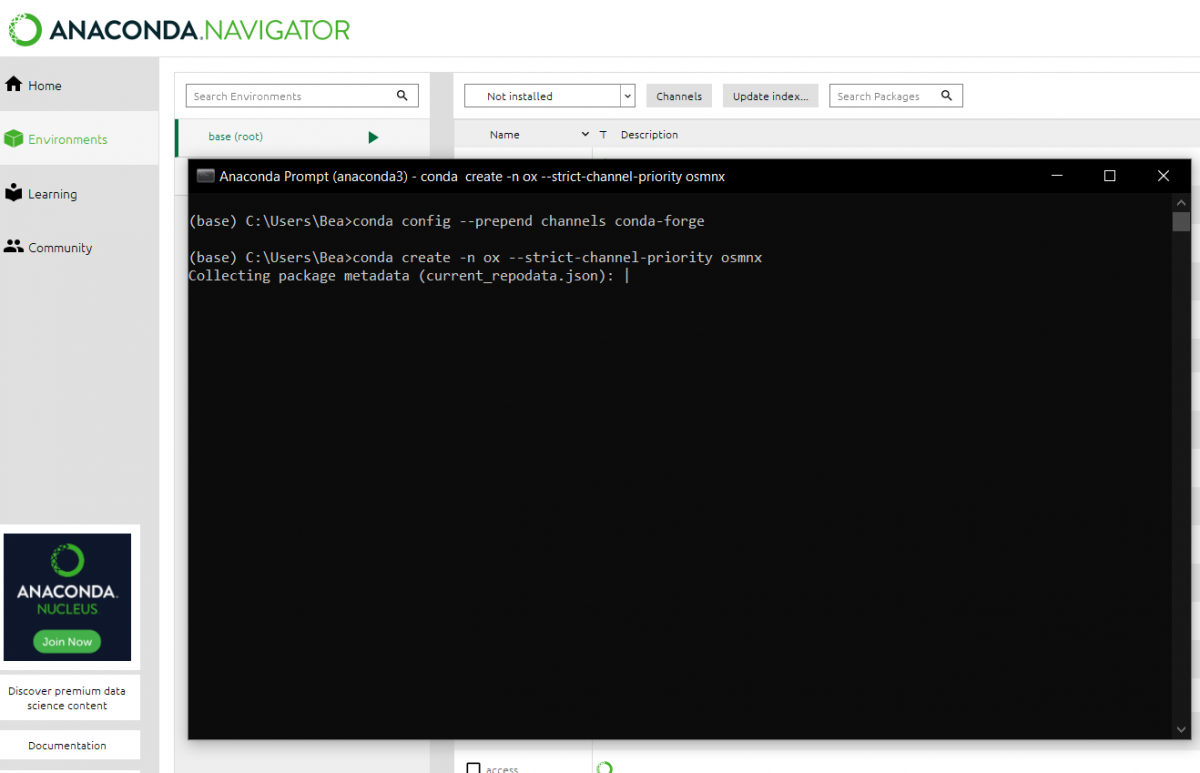Screen dimensions: 1200x773
Task: Click the Update index... button
Action: click(x=770, y=96)
